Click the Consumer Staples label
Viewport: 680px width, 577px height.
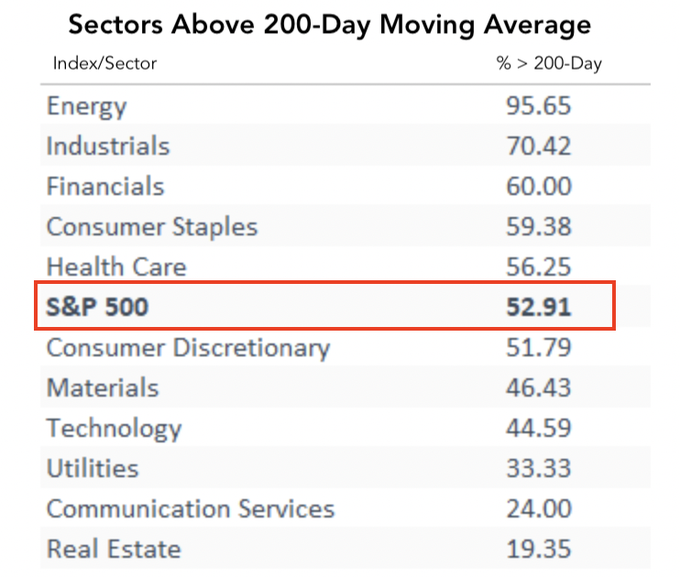point(152,227)
